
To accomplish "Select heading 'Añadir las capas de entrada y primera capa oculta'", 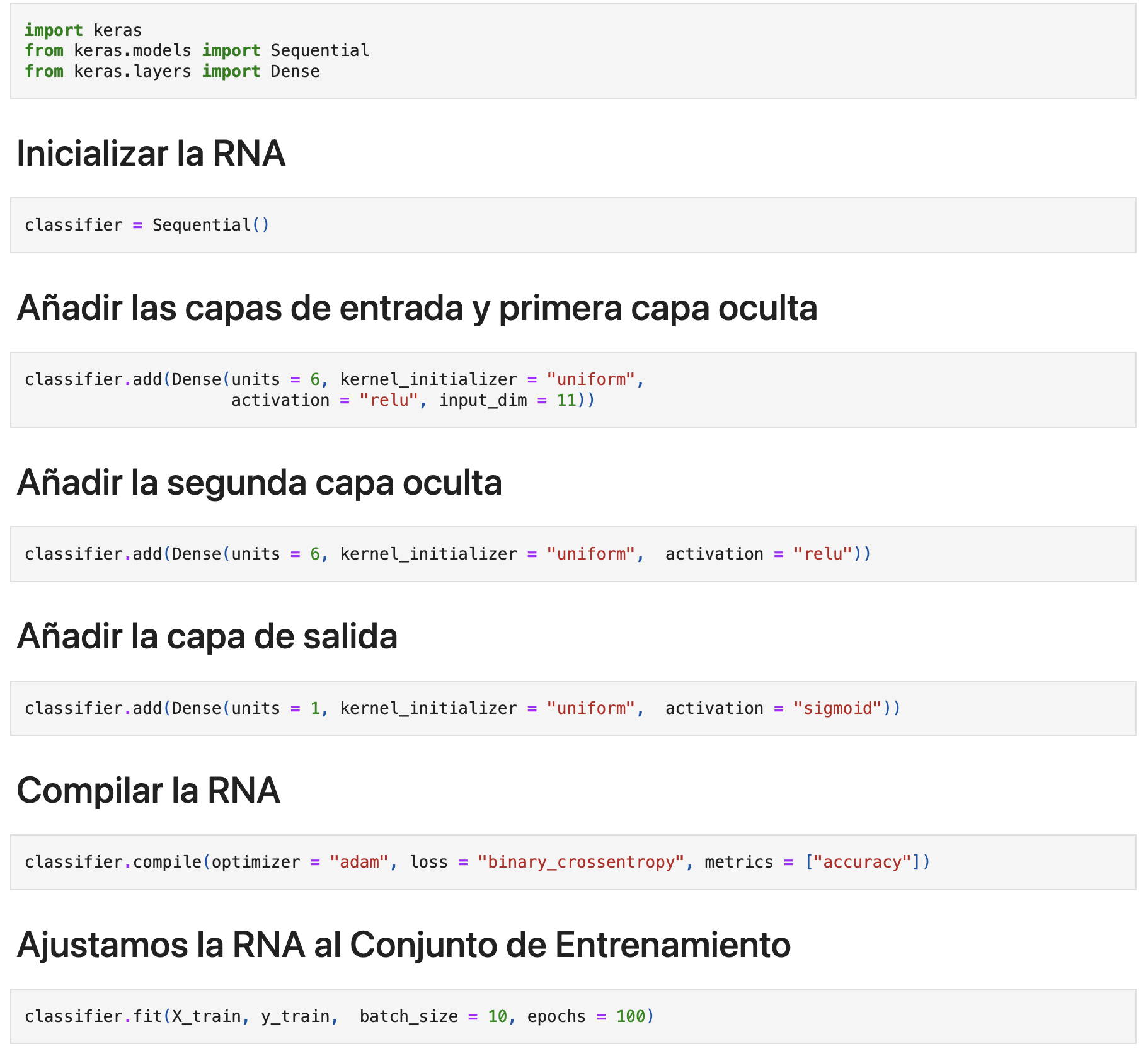I will (417, 308).
